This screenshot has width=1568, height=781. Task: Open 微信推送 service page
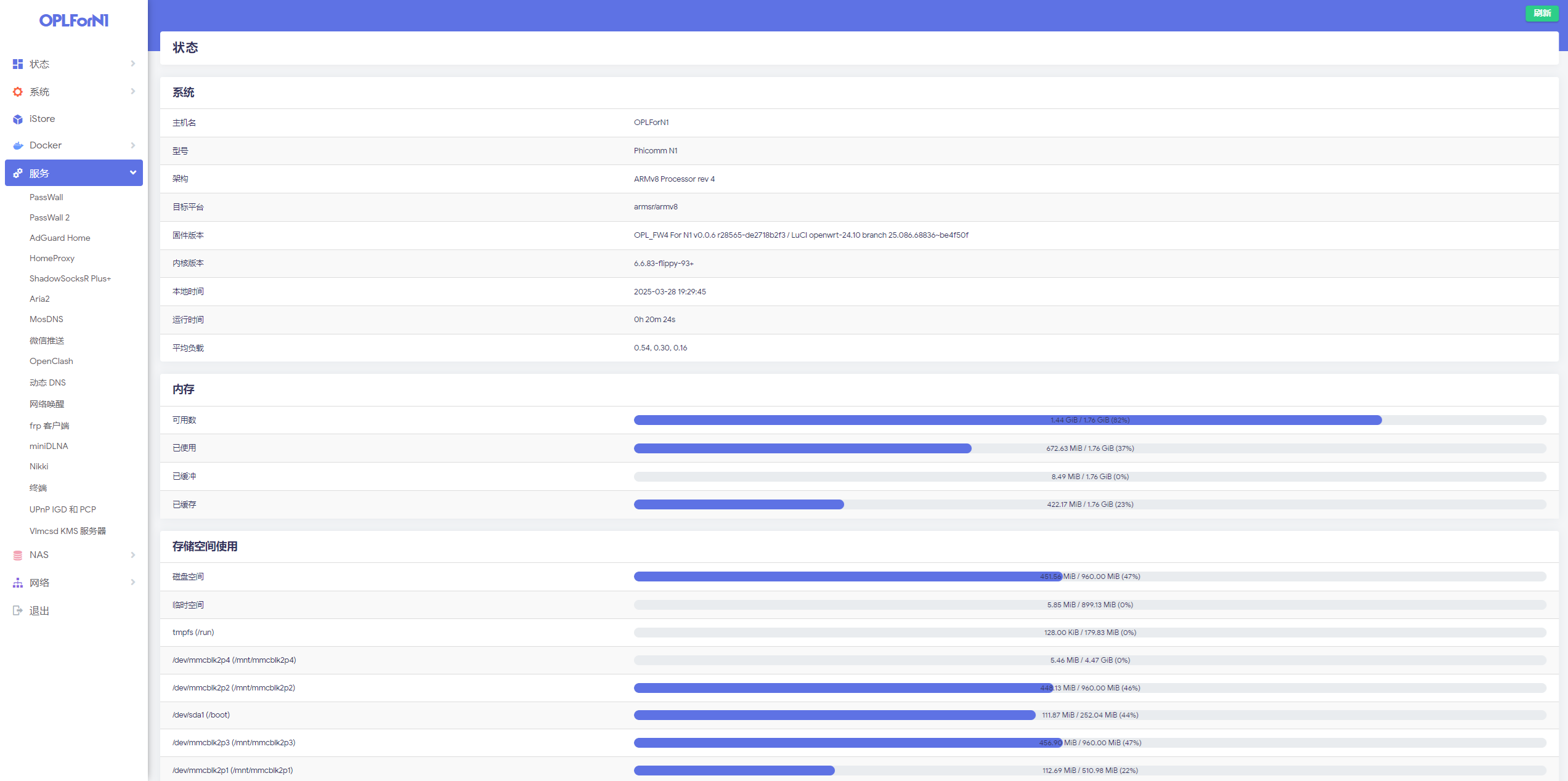coord(47,341)
